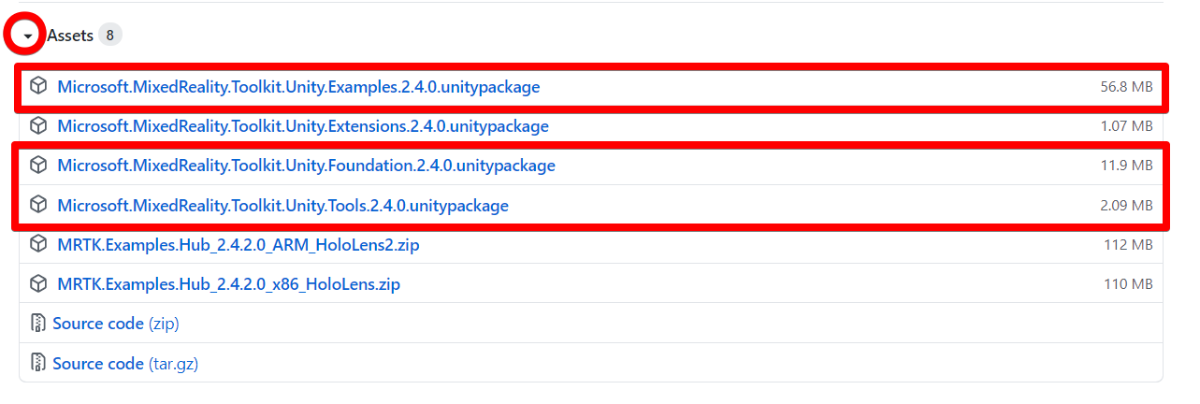Screen dimensions: 1200x404
Task: Download Unity.Extensions.2.4.0.unitypackage link
Action: 303,126
